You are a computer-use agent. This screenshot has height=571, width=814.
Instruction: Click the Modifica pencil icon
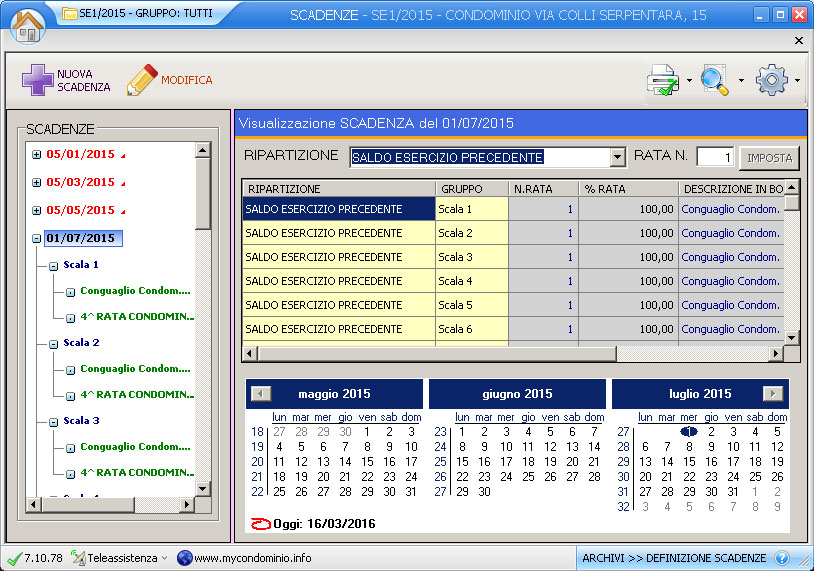pos(143,80)
